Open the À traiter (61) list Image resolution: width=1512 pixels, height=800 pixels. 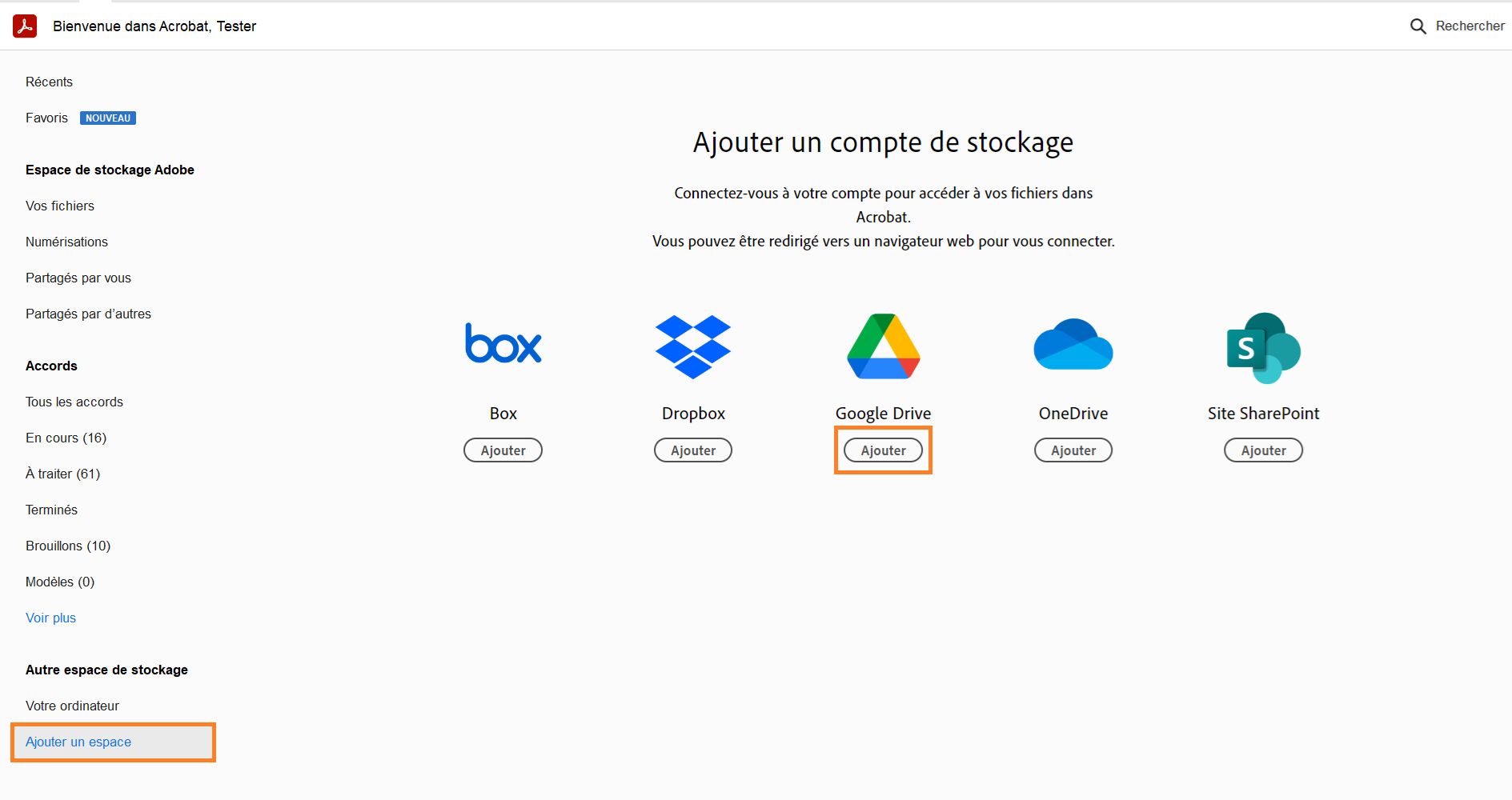(62, 473)
